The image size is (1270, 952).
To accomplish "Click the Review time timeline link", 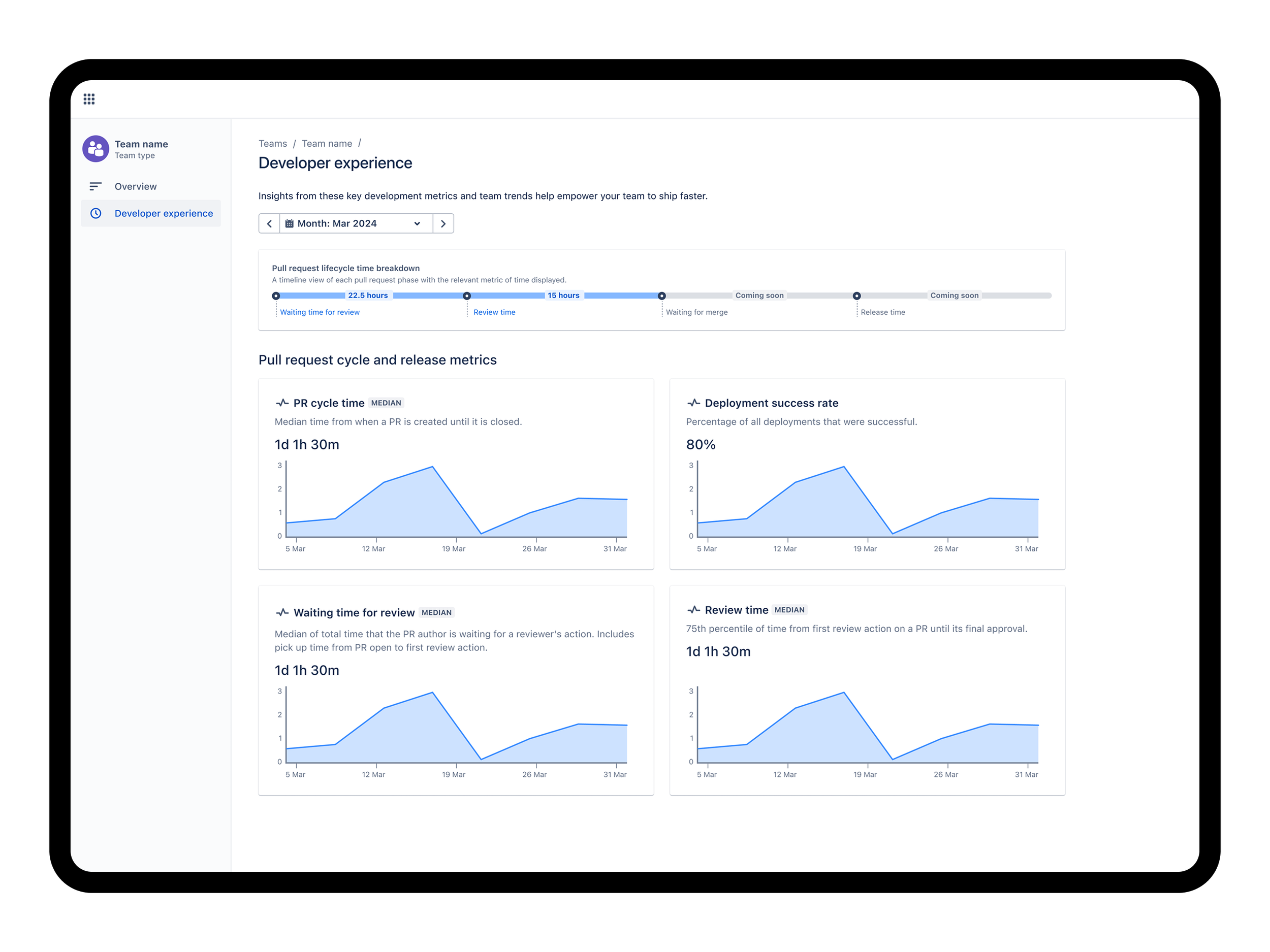I will pyautogui.click(x=494, y=312).
